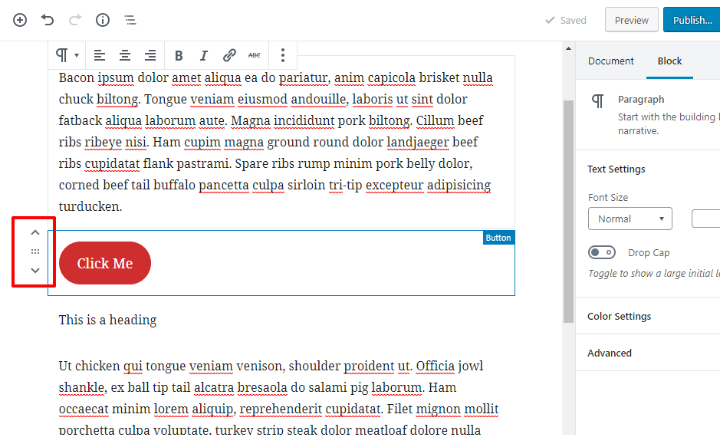Viewport: 720px width, 435px height.
Task: Open the Font Size Normal dropdown
Action: click(630, 219)
